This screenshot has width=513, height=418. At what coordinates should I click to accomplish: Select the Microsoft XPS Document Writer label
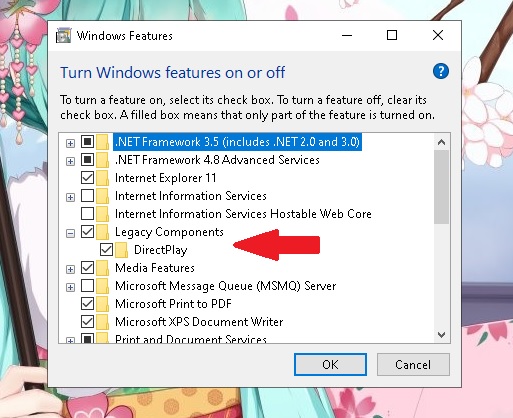tap(199, 322)
